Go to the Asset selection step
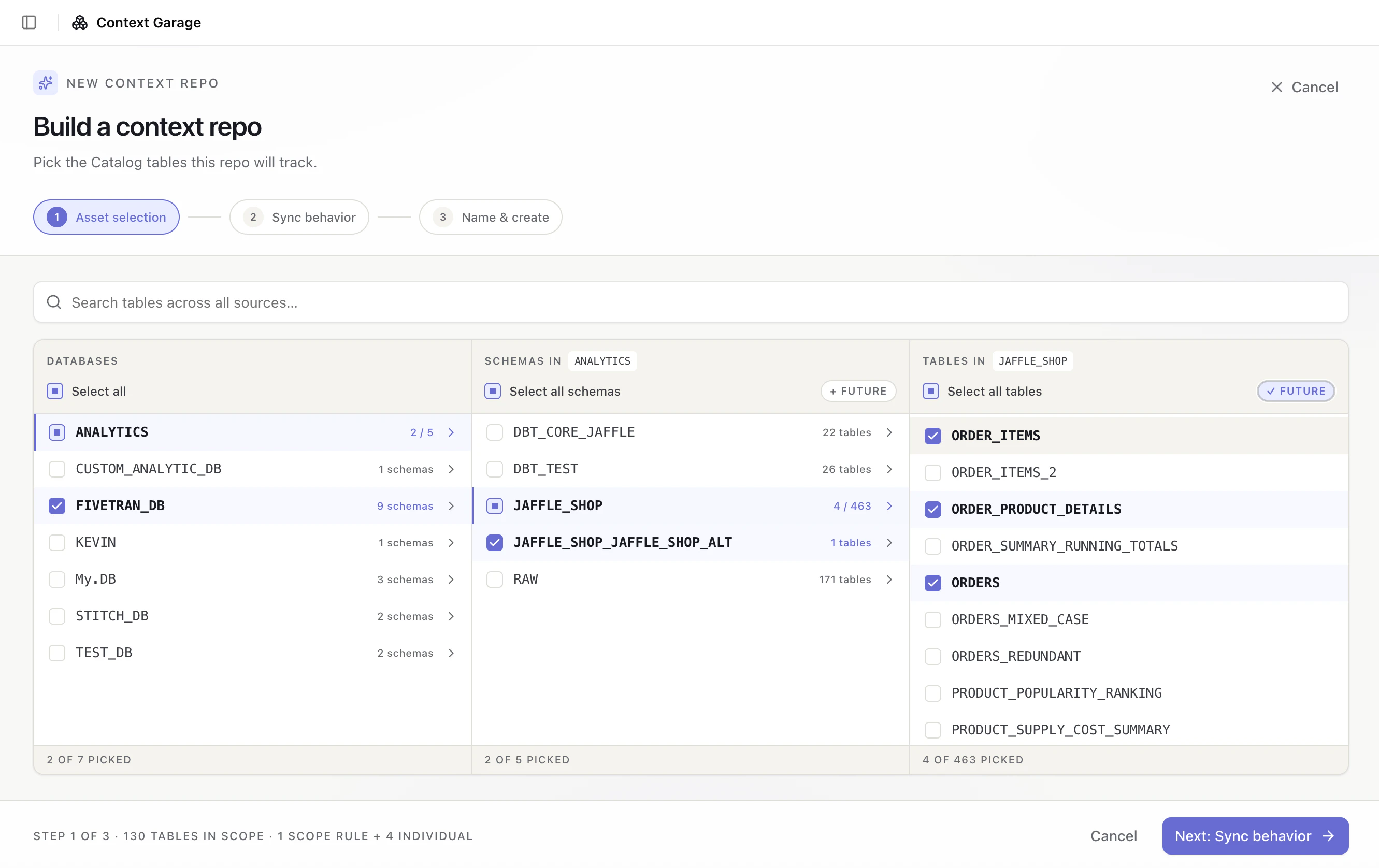Image resolution: width=1379 pixels, height=868 pixels. pyautogui.click(x=107, y=217)
